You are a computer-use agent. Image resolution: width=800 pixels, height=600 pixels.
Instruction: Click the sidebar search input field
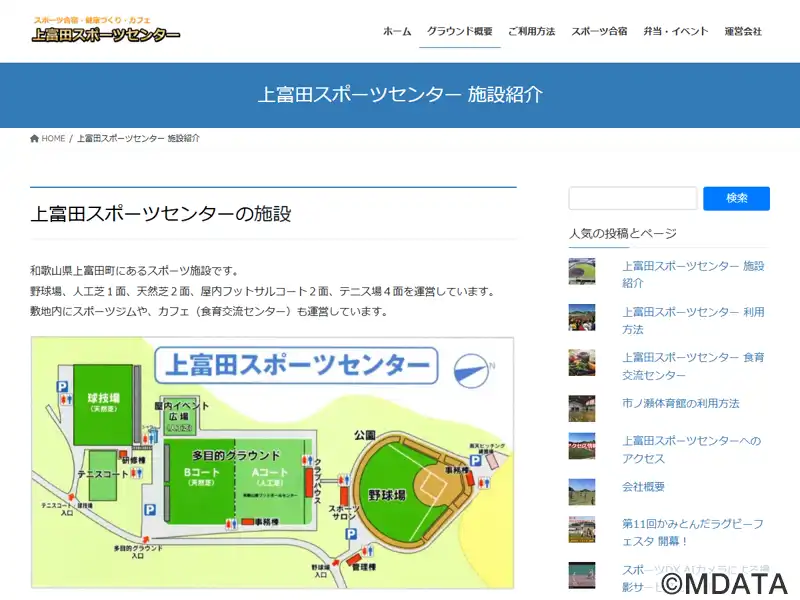(x=633, y=198)
